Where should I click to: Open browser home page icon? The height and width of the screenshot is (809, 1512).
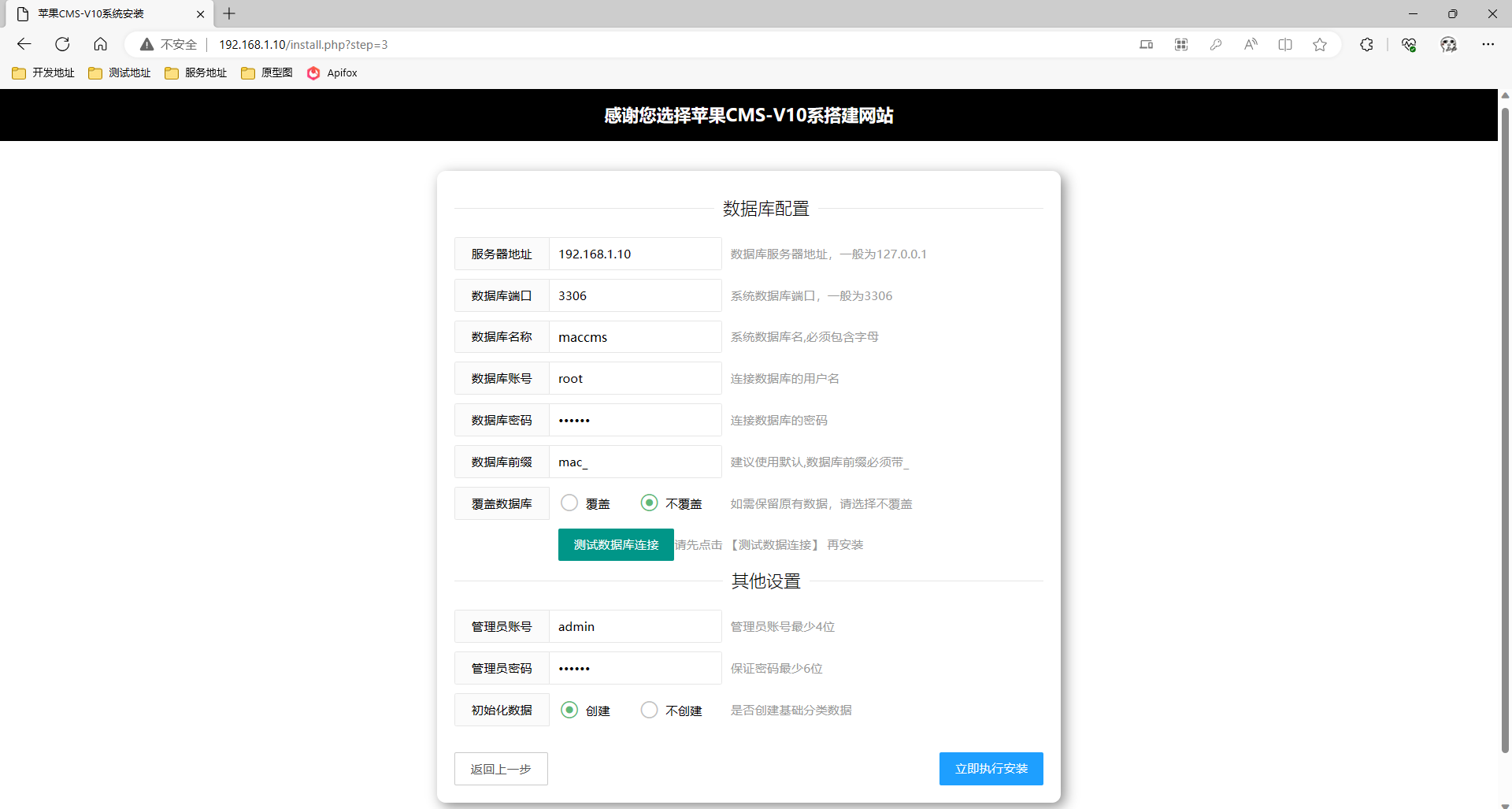100,44
